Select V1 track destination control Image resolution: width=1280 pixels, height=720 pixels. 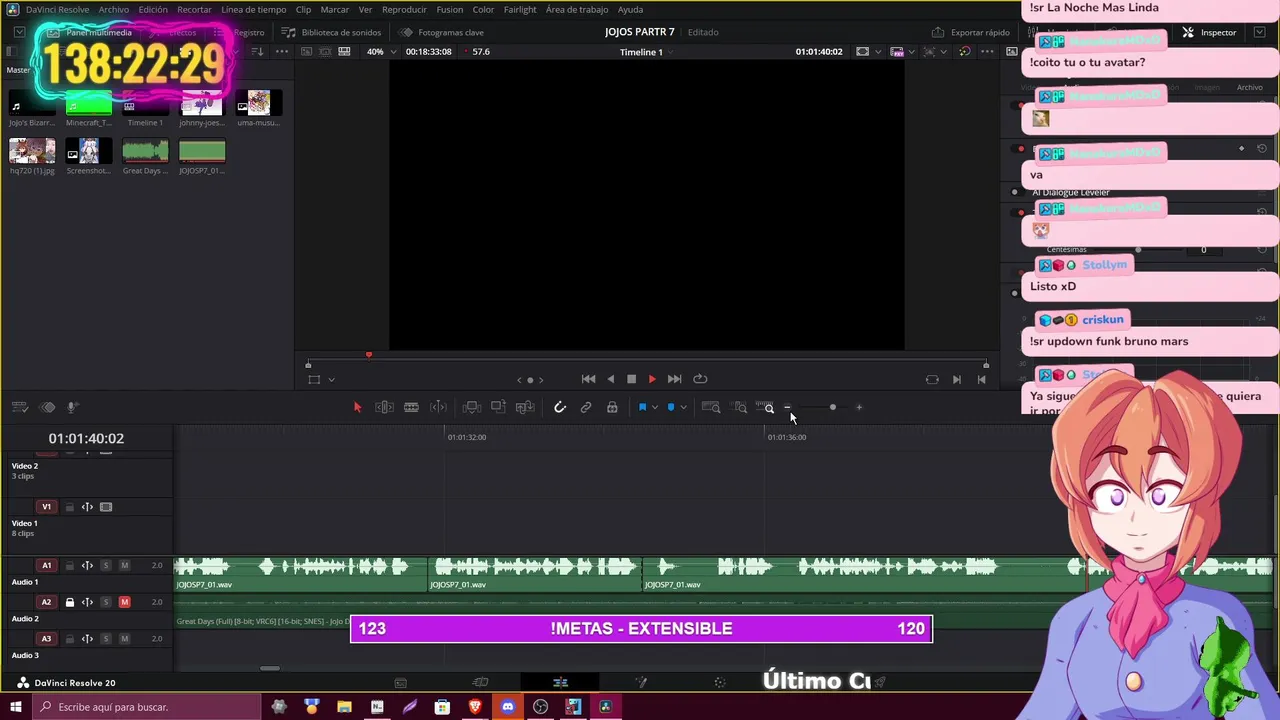(46, 507)
